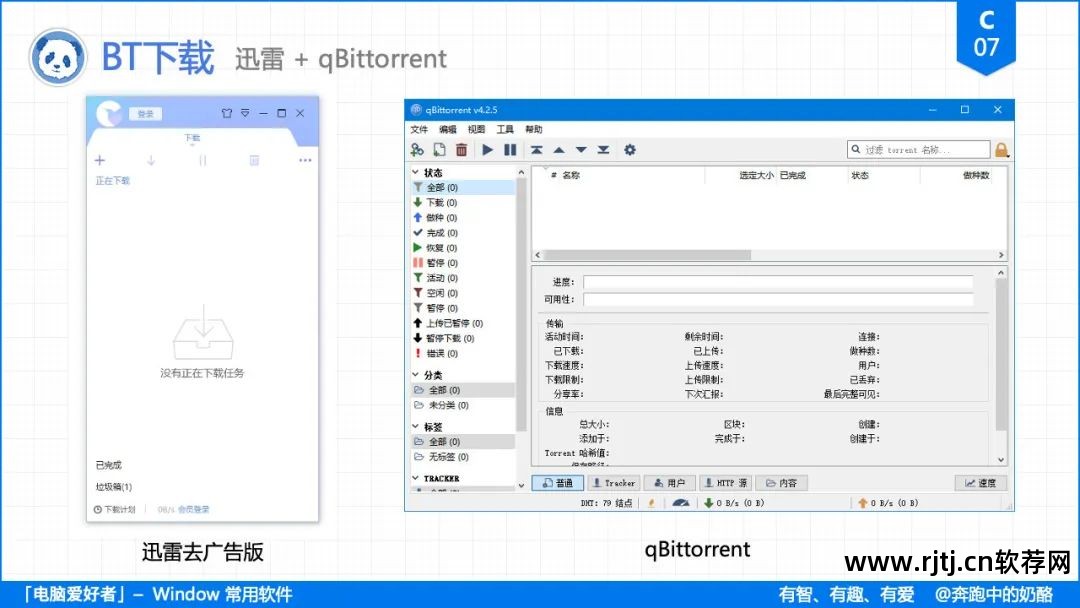Select 全部 (0) under 状态 filters

click(x=463, y=187)
